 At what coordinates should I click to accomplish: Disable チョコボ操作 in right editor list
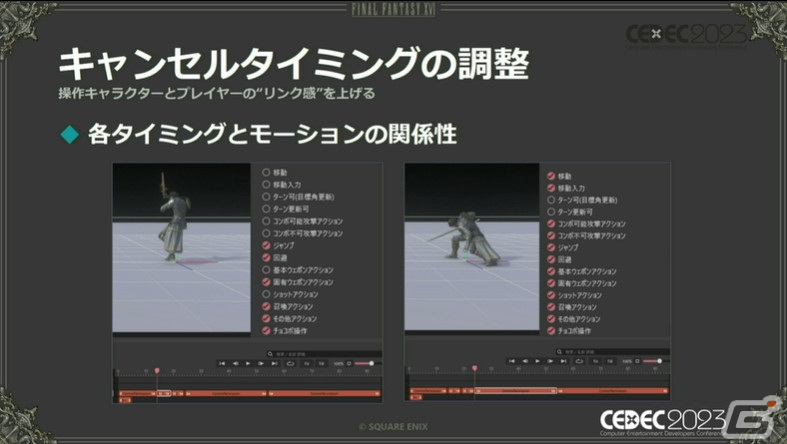[x=551, y=331]
